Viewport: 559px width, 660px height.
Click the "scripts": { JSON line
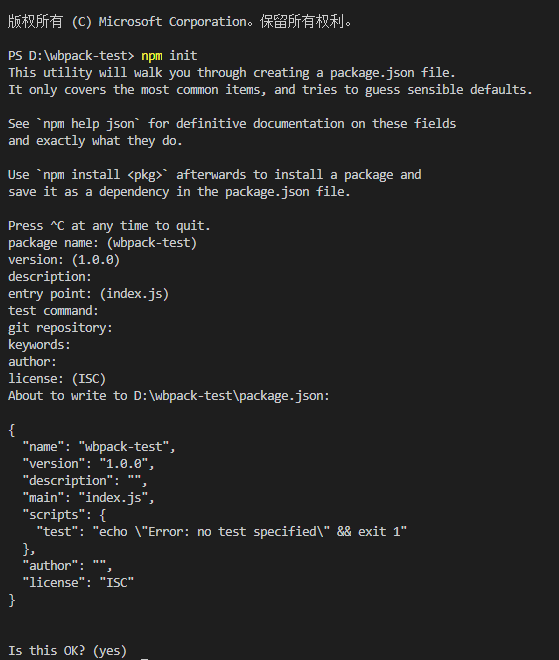coord(64,515)
